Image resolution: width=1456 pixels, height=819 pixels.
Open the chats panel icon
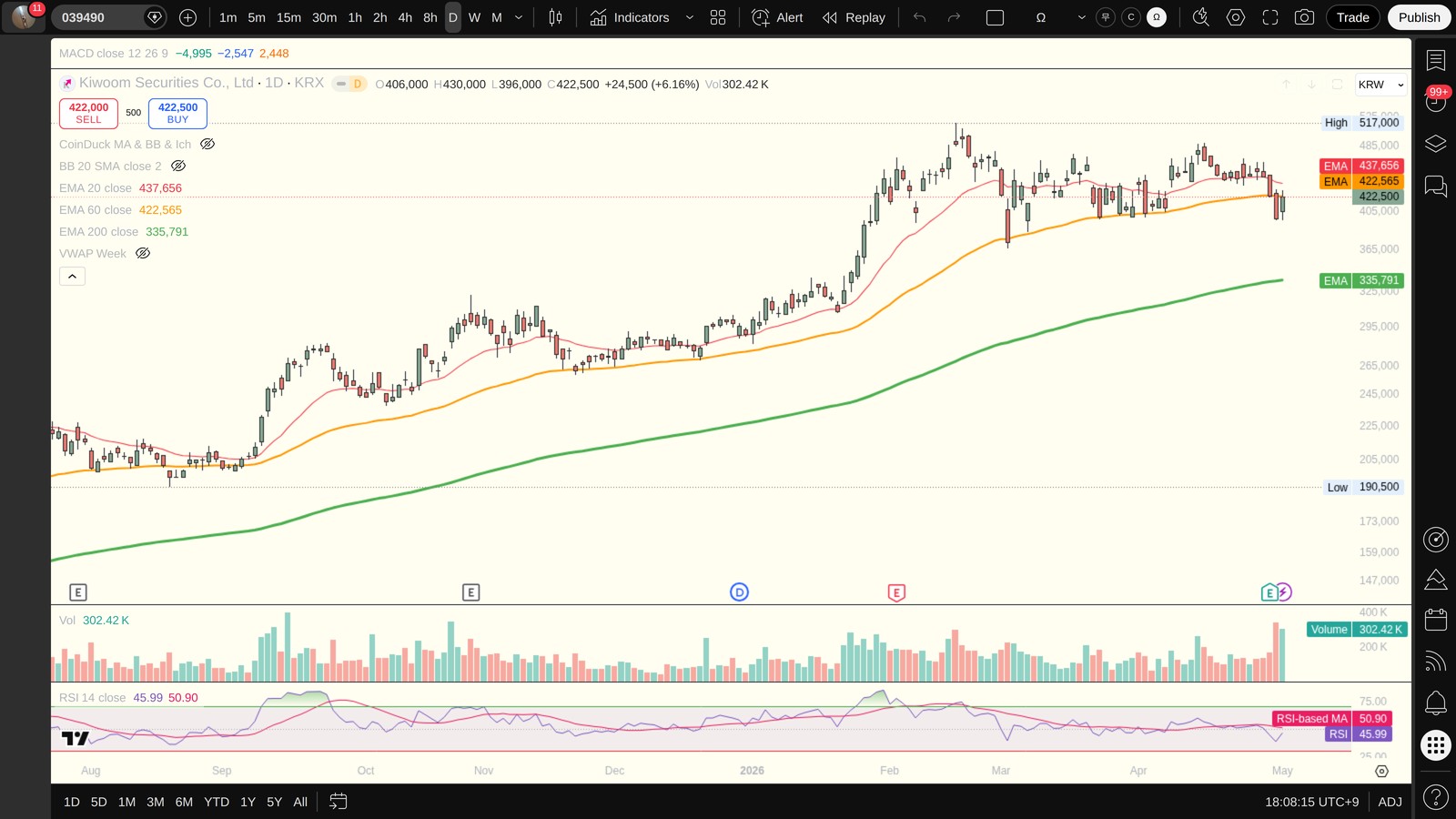[1436, 187]
